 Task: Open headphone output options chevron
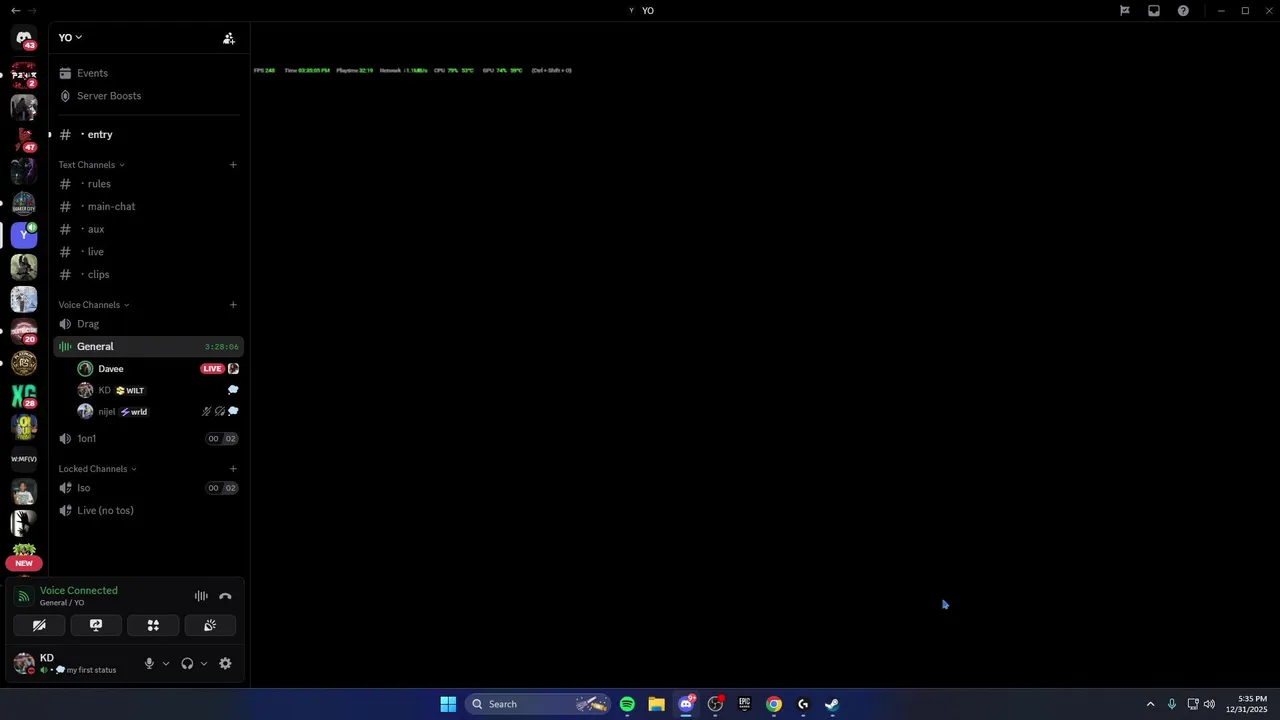(x=204, y=663)
